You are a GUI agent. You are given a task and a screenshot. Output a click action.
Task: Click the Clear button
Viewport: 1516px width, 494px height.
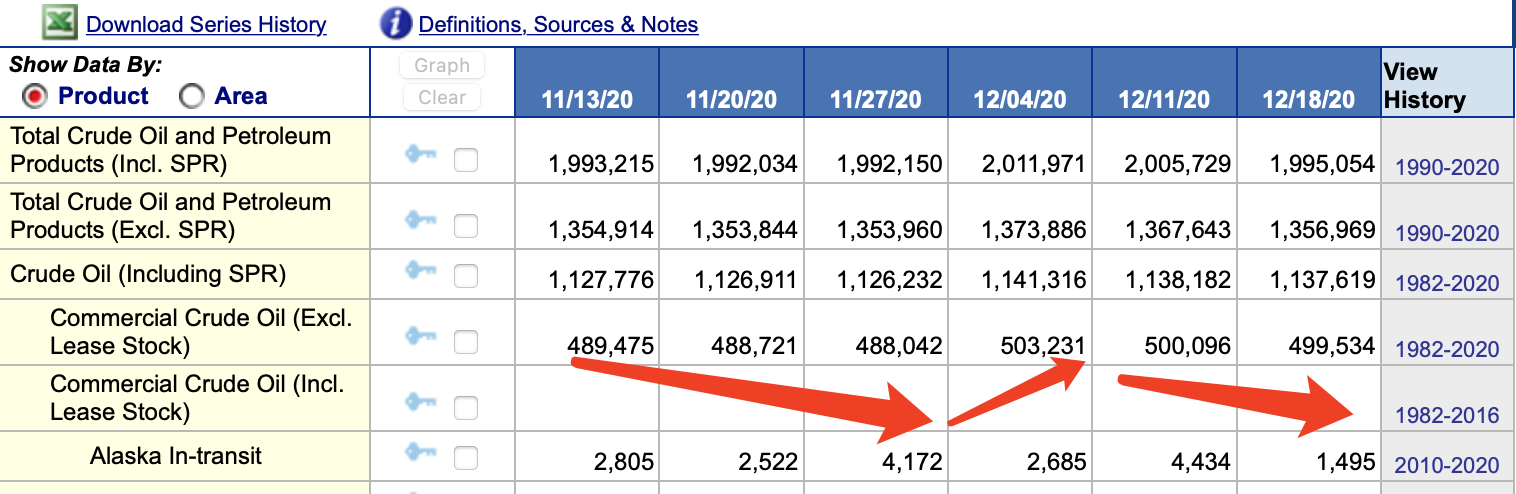[x=442, y=97]
